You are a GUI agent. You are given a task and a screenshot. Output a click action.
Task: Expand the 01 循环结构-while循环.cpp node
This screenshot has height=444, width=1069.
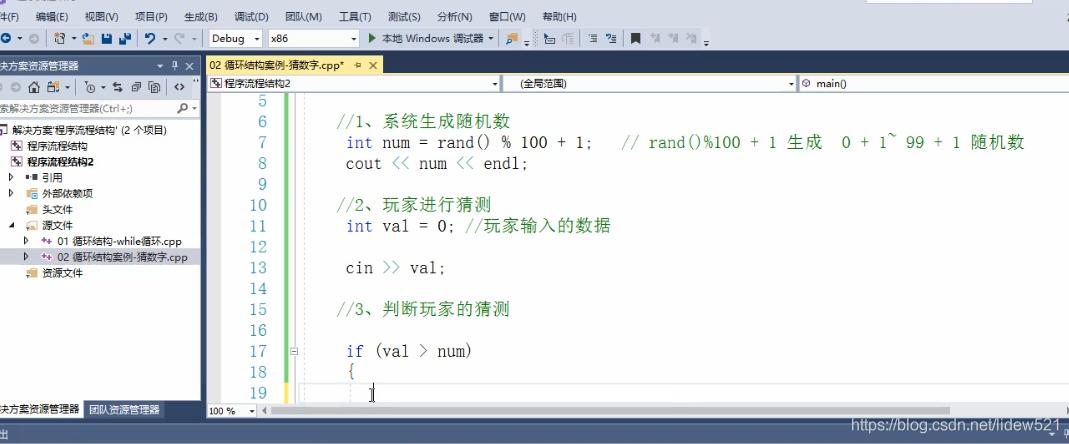(x=26, y=241)
